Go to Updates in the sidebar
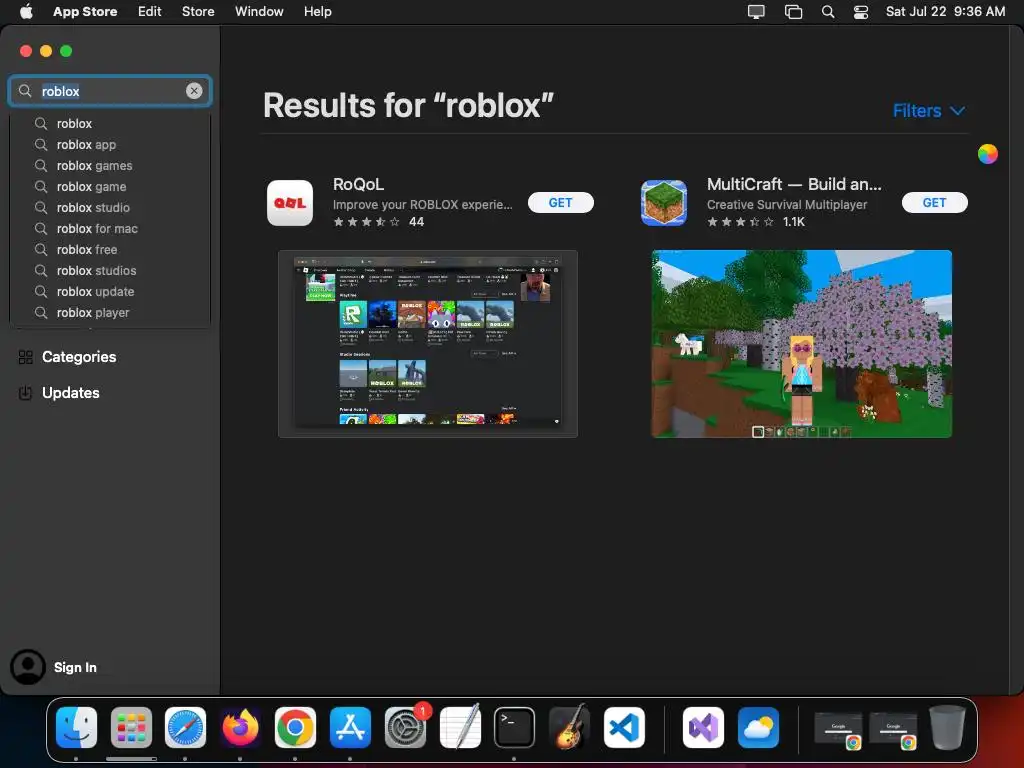Viewport: 1024px width, 768px height. pyautogui.click(x=71, y=393)
